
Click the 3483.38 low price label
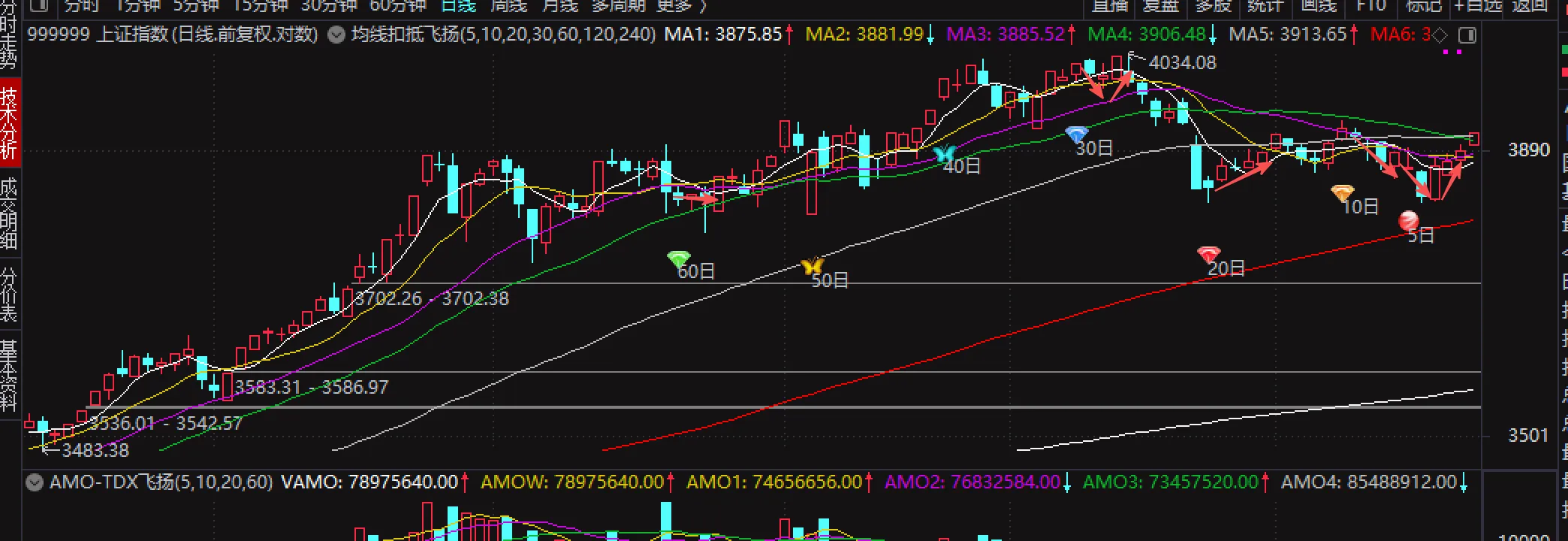pos(95,451)
